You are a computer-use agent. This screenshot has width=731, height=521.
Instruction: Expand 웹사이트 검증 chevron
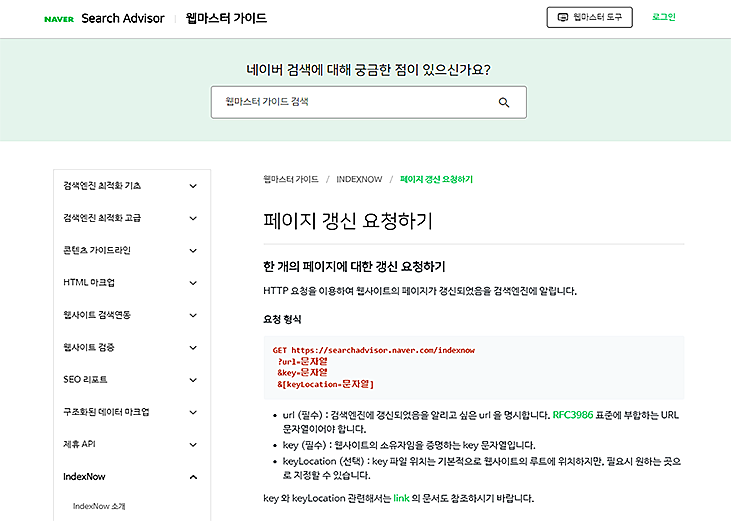click(193, 348)
